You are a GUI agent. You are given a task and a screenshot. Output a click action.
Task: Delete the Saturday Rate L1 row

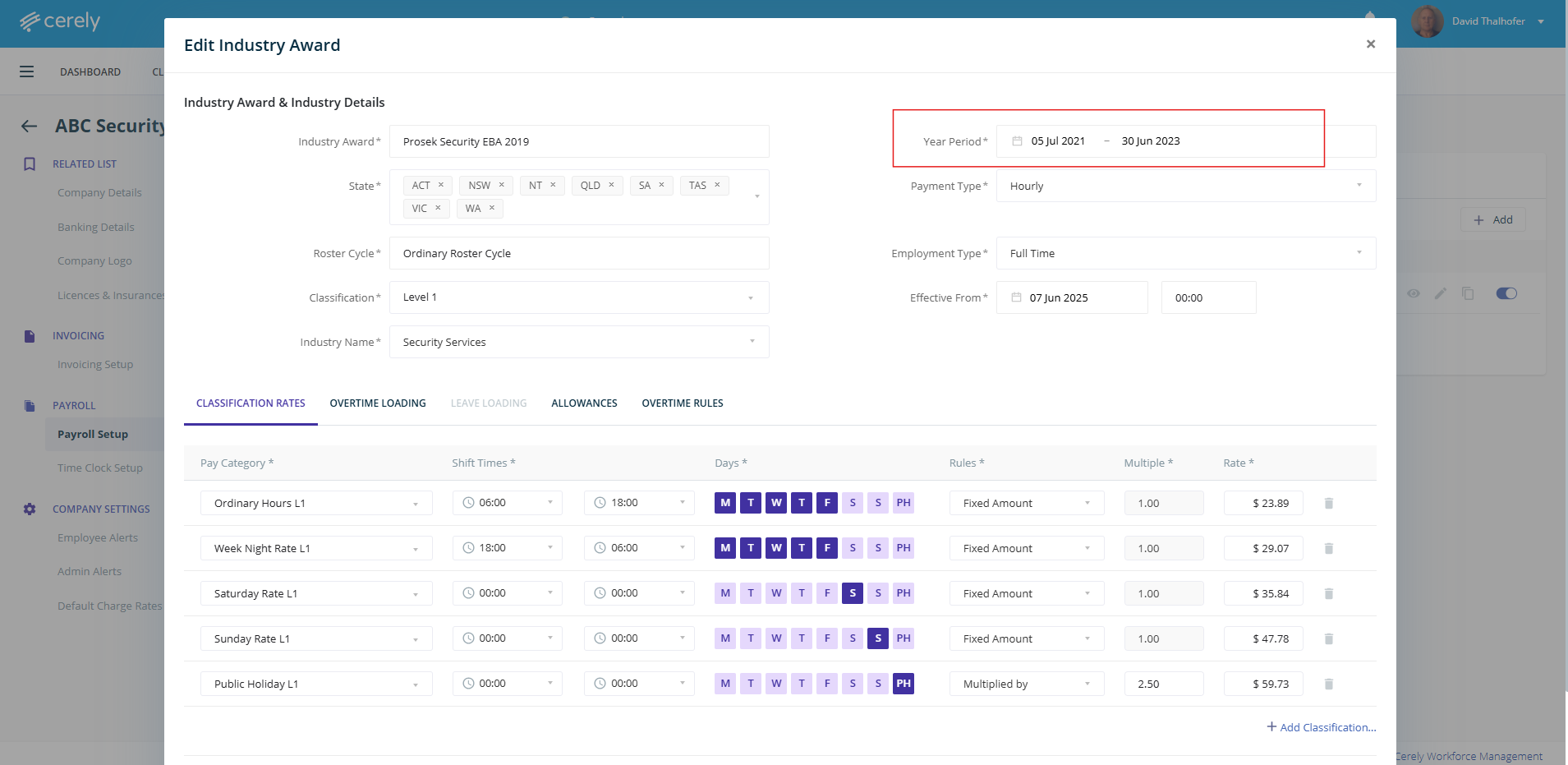(1328, 593)
